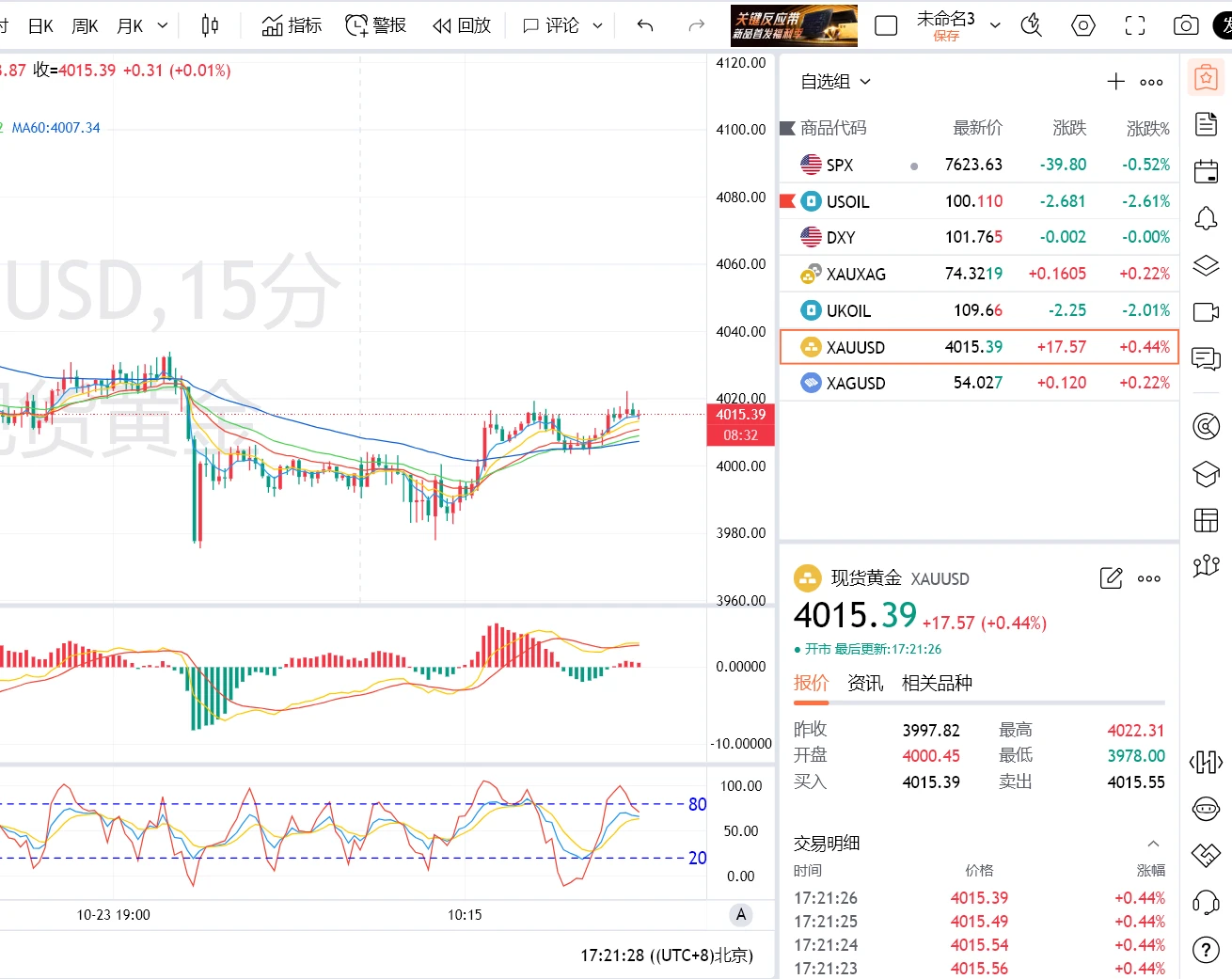Edit the XAUUSD detail note icon

click(1111, 577)
